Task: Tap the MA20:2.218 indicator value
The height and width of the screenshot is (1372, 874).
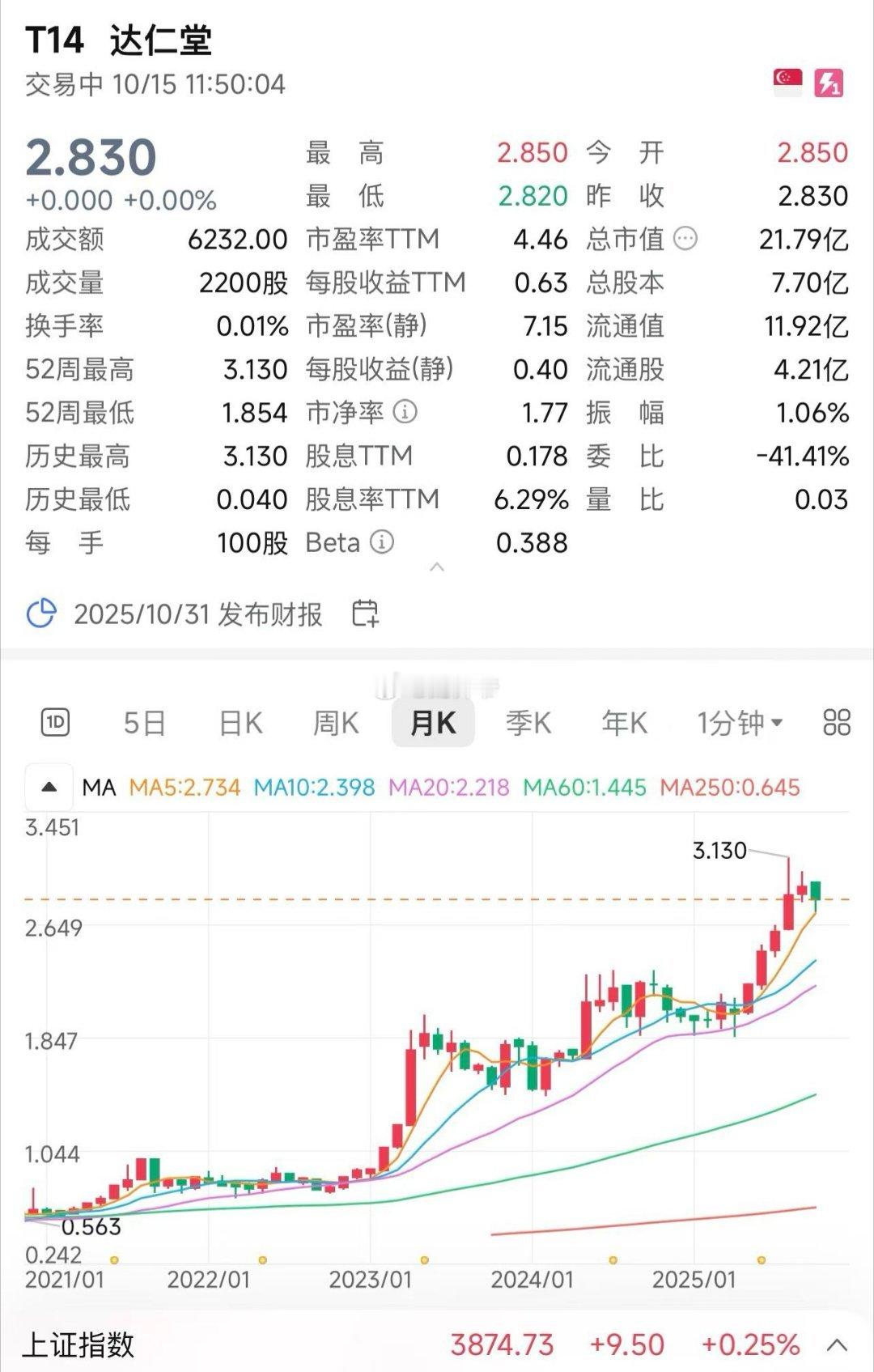Action: click(x=449, y=787)
